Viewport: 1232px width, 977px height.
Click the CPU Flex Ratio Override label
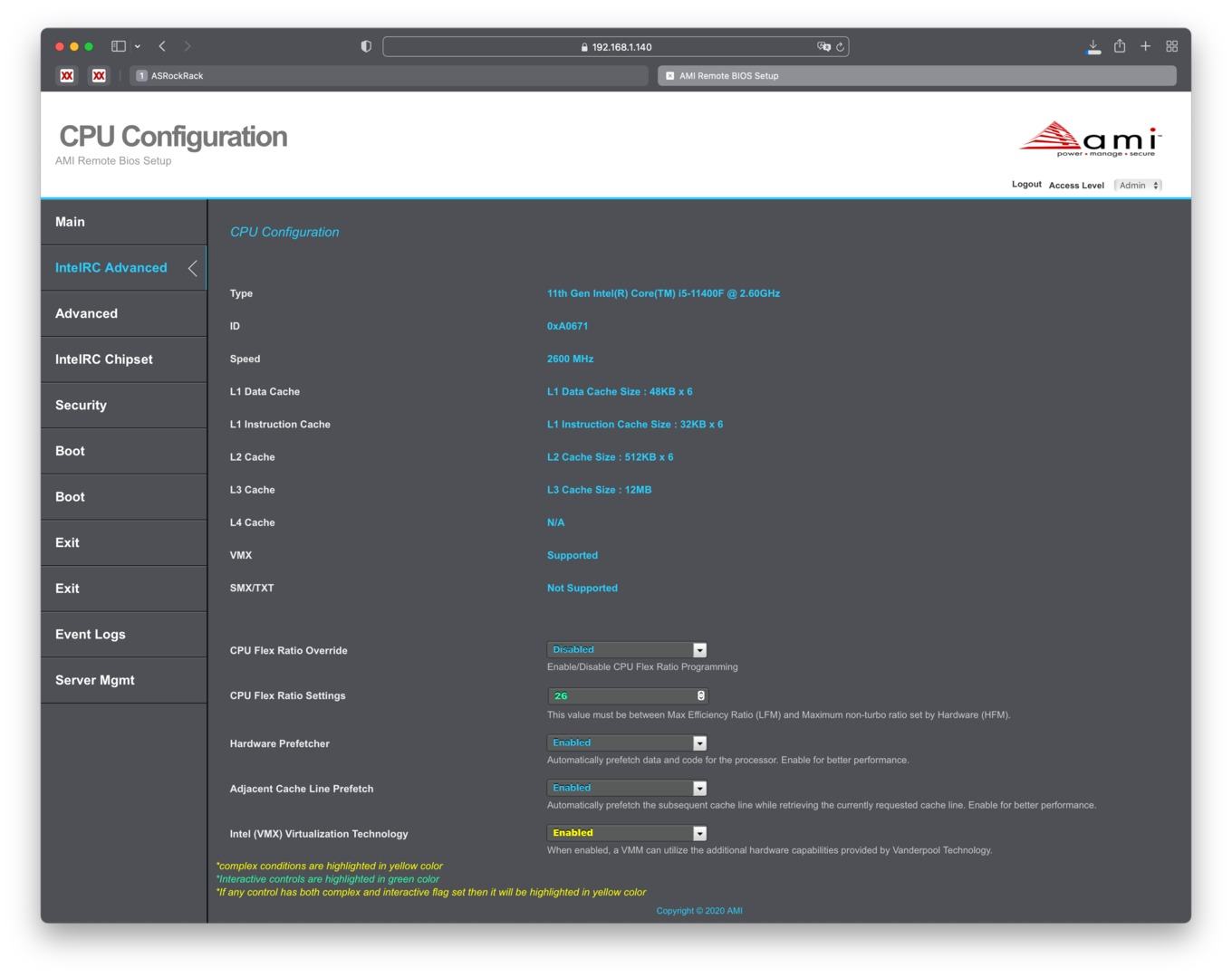(x=289, y=650)
